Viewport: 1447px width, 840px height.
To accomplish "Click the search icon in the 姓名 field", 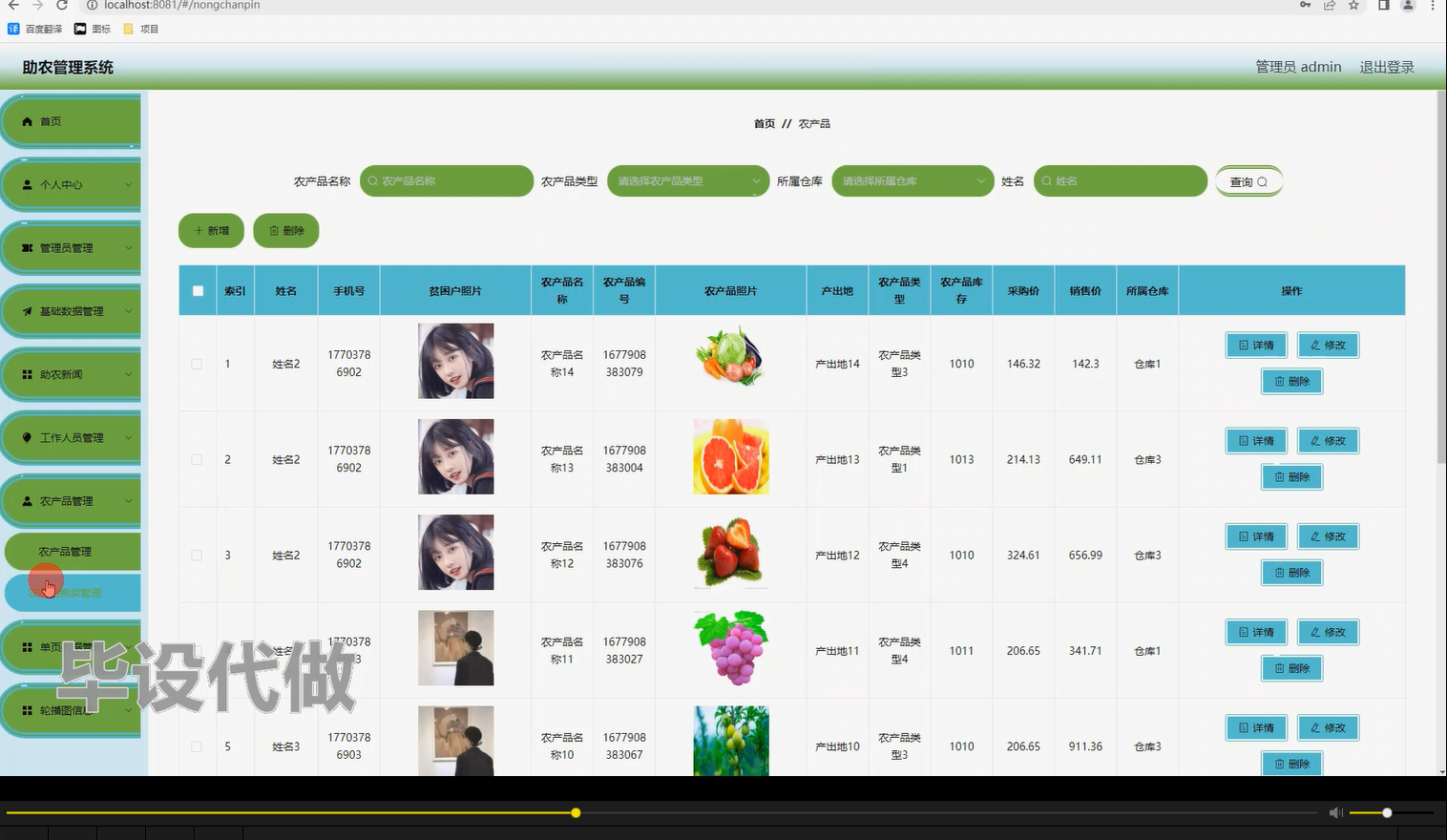I will pyautogui.click(x=1047, y=181).
